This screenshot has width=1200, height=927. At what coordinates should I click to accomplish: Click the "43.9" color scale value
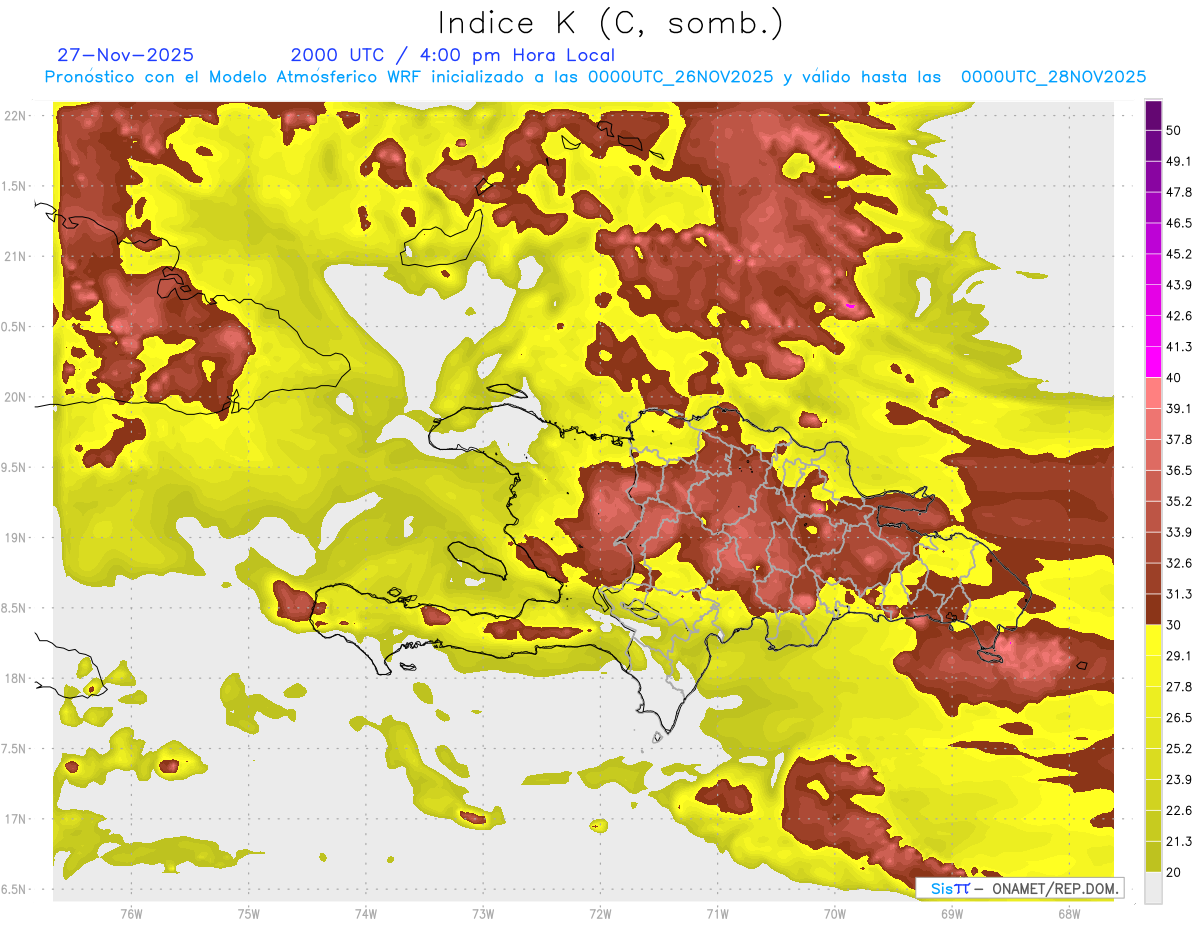(1179, 285)
